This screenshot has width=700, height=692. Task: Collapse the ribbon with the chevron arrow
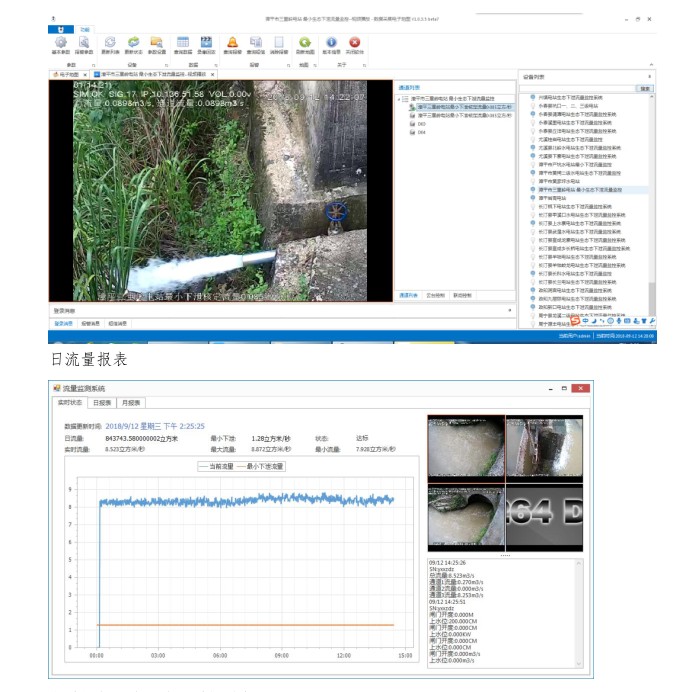click(651, 65)
